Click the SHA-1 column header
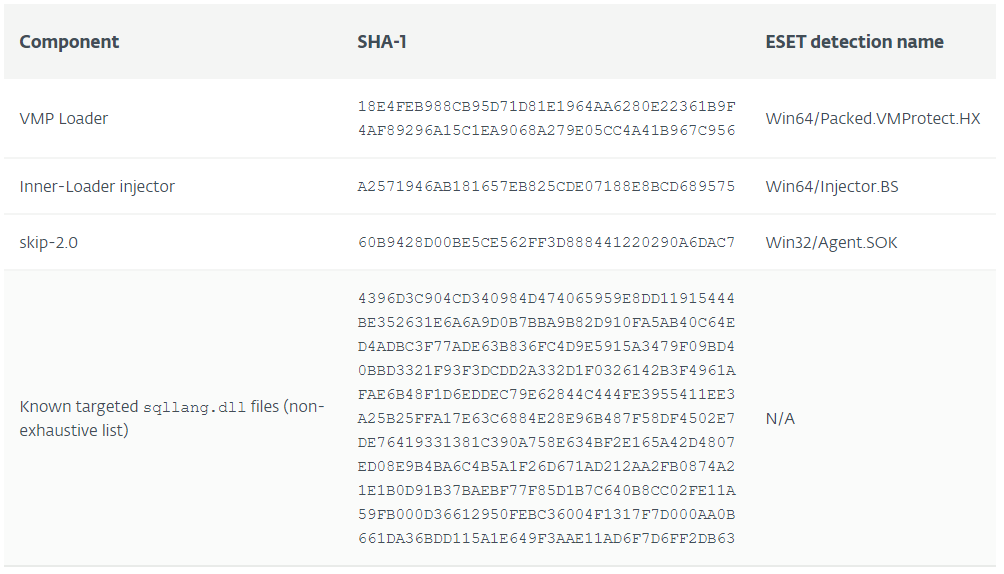Screen dimensions: 1004x574 pos(382,42)
